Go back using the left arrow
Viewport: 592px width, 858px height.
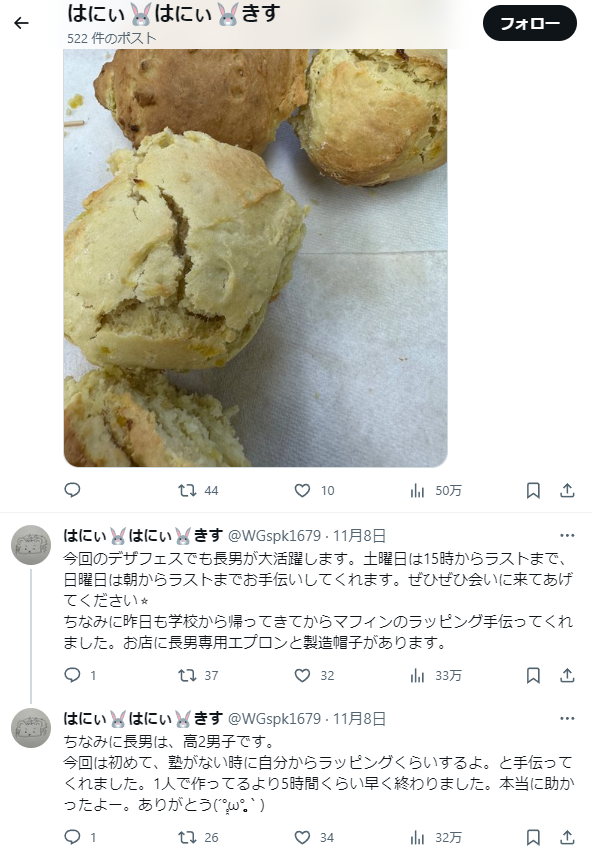(x=21, y=23)
